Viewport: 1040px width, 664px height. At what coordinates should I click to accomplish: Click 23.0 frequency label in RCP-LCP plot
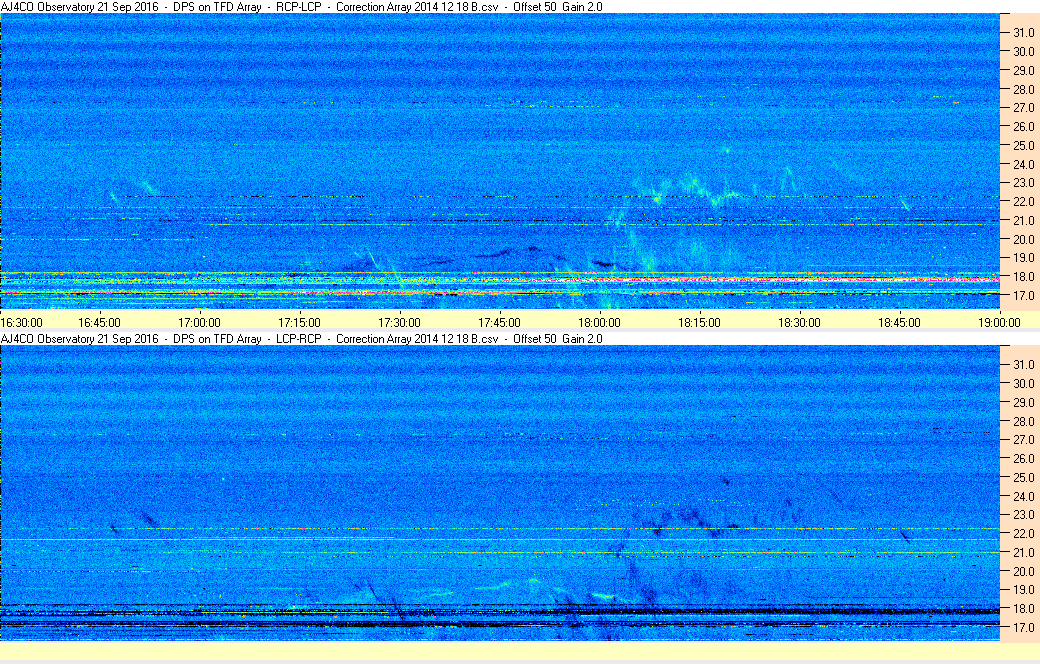(x=1023, y=182)
